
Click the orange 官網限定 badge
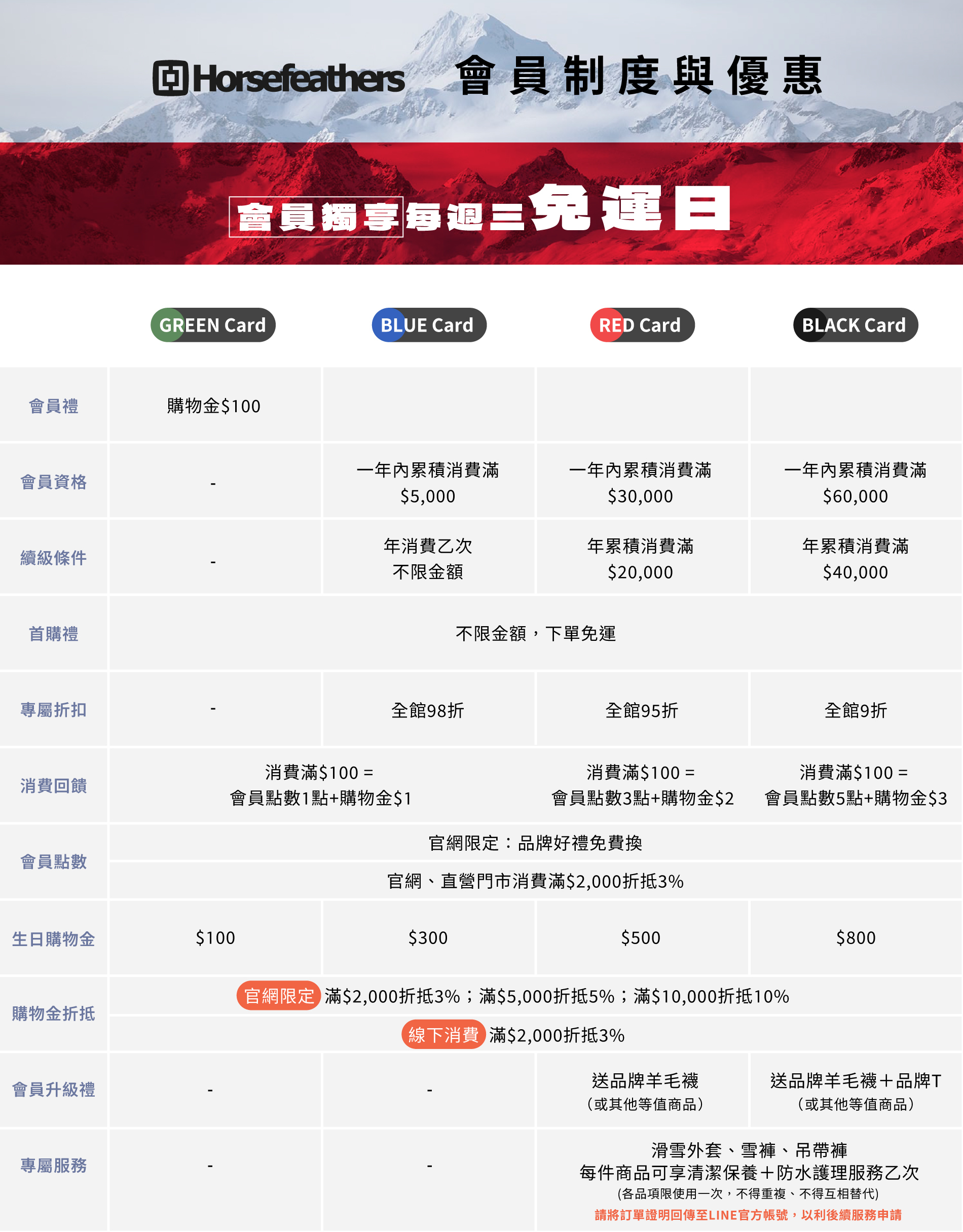coord(279,996)
